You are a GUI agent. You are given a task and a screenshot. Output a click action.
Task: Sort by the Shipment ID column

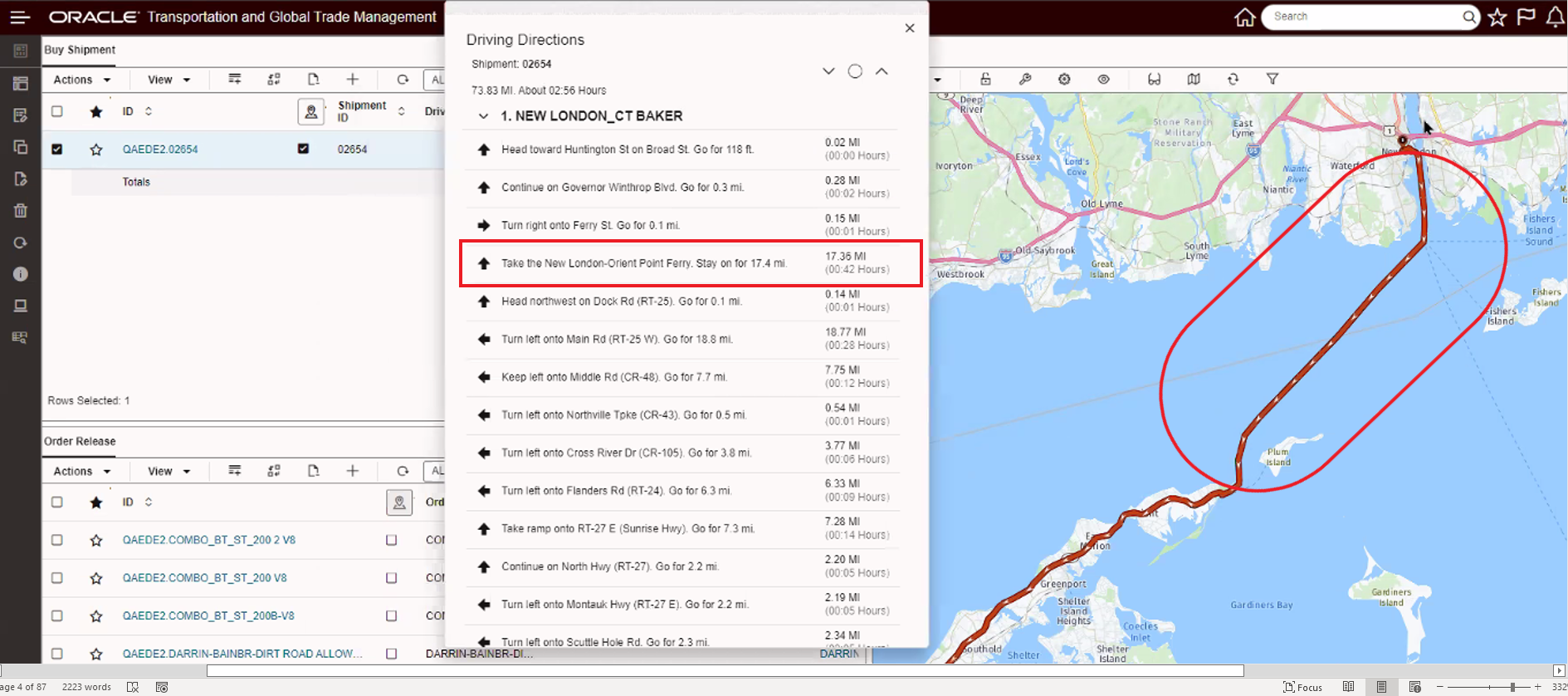[401, 111]
